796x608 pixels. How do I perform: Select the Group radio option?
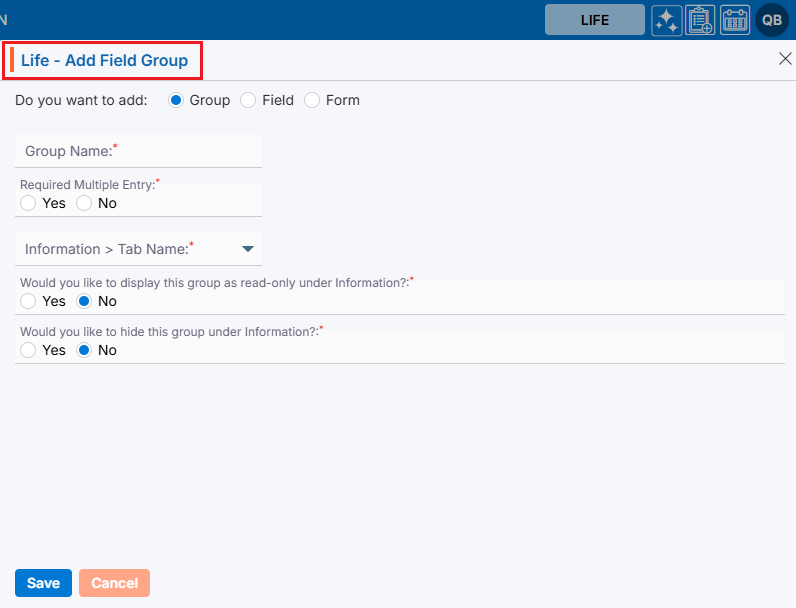pos(177,100)
